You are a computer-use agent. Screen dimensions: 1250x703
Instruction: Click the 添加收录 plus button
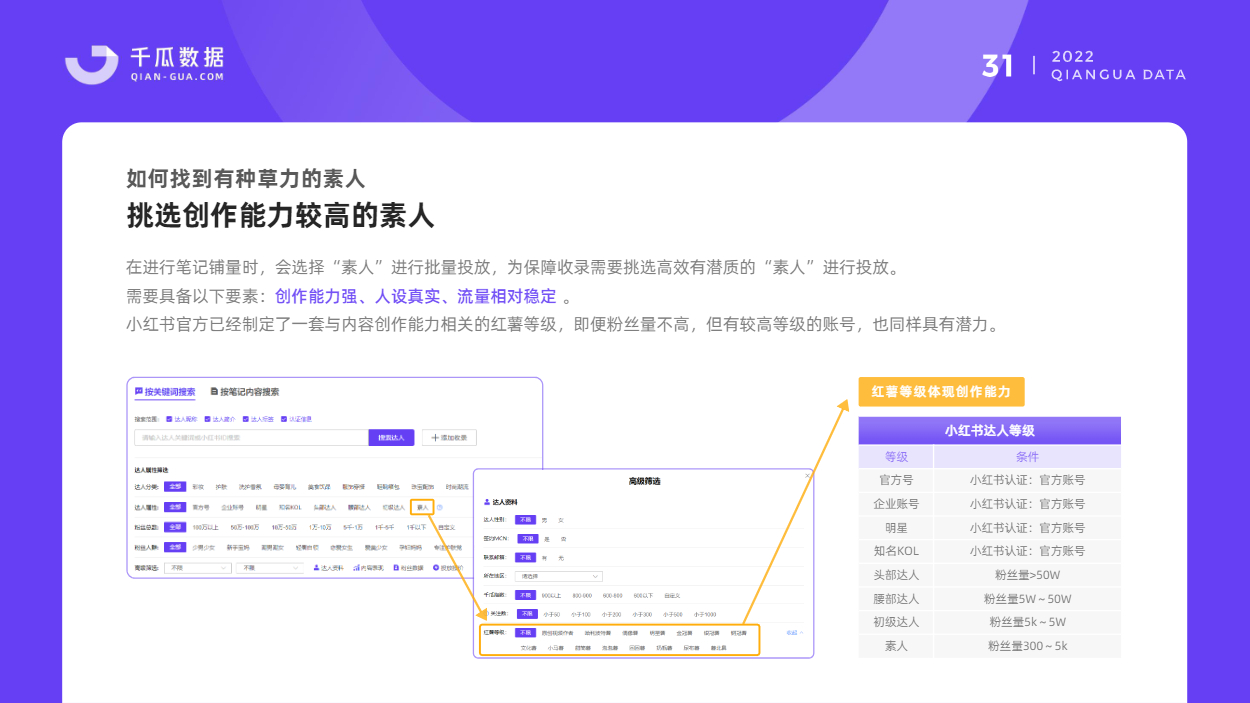pos(450,438)
